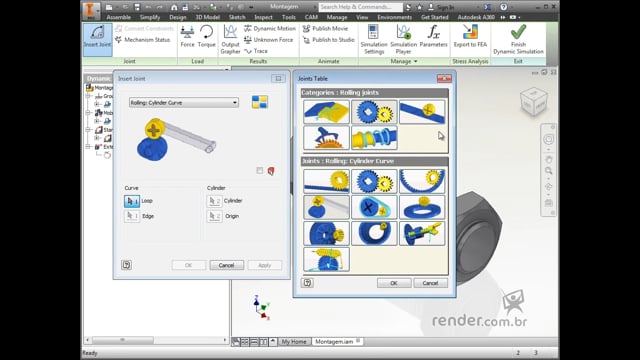This screenshot has height=360, width=640.
Task: Select the rack and pinion joint thumbnail
Action: 327,181
